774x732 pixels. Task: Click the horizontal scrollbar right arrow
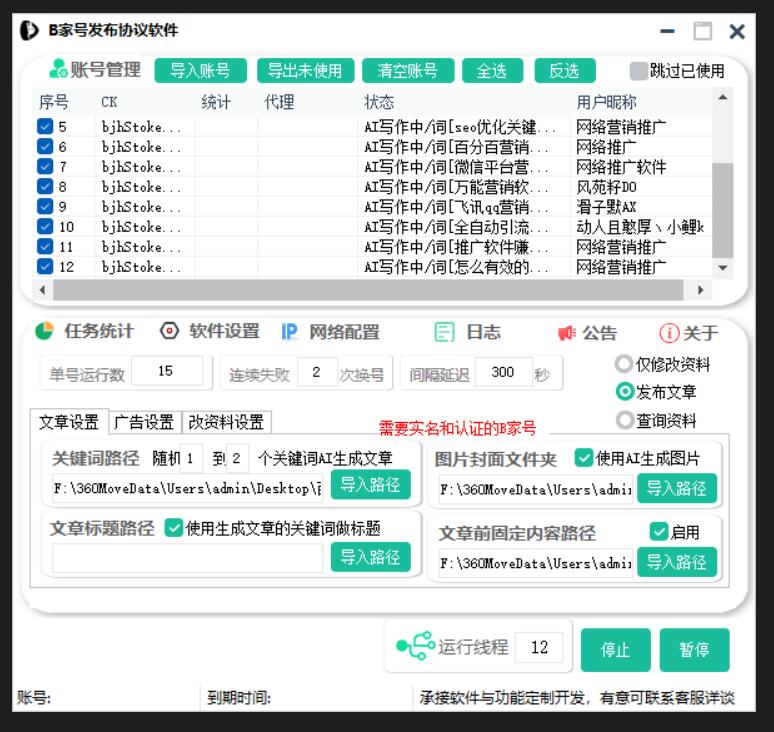[700, 289]
